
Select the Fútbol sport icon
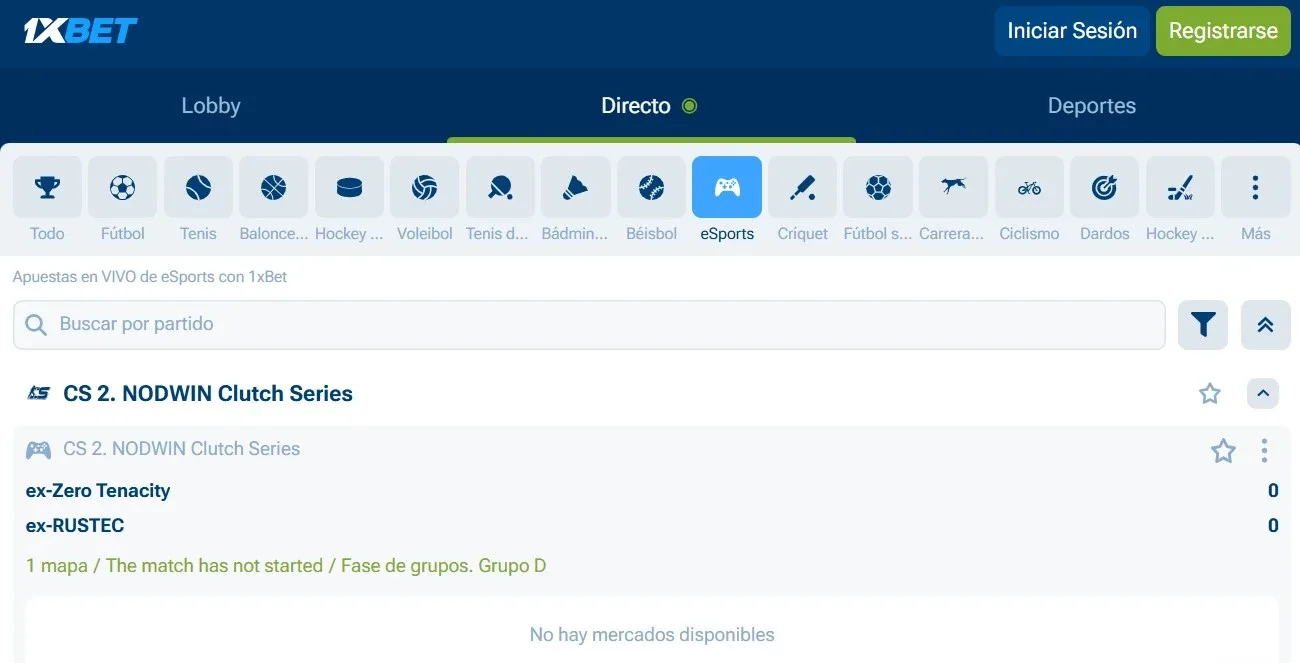click(x=122, y=187)
